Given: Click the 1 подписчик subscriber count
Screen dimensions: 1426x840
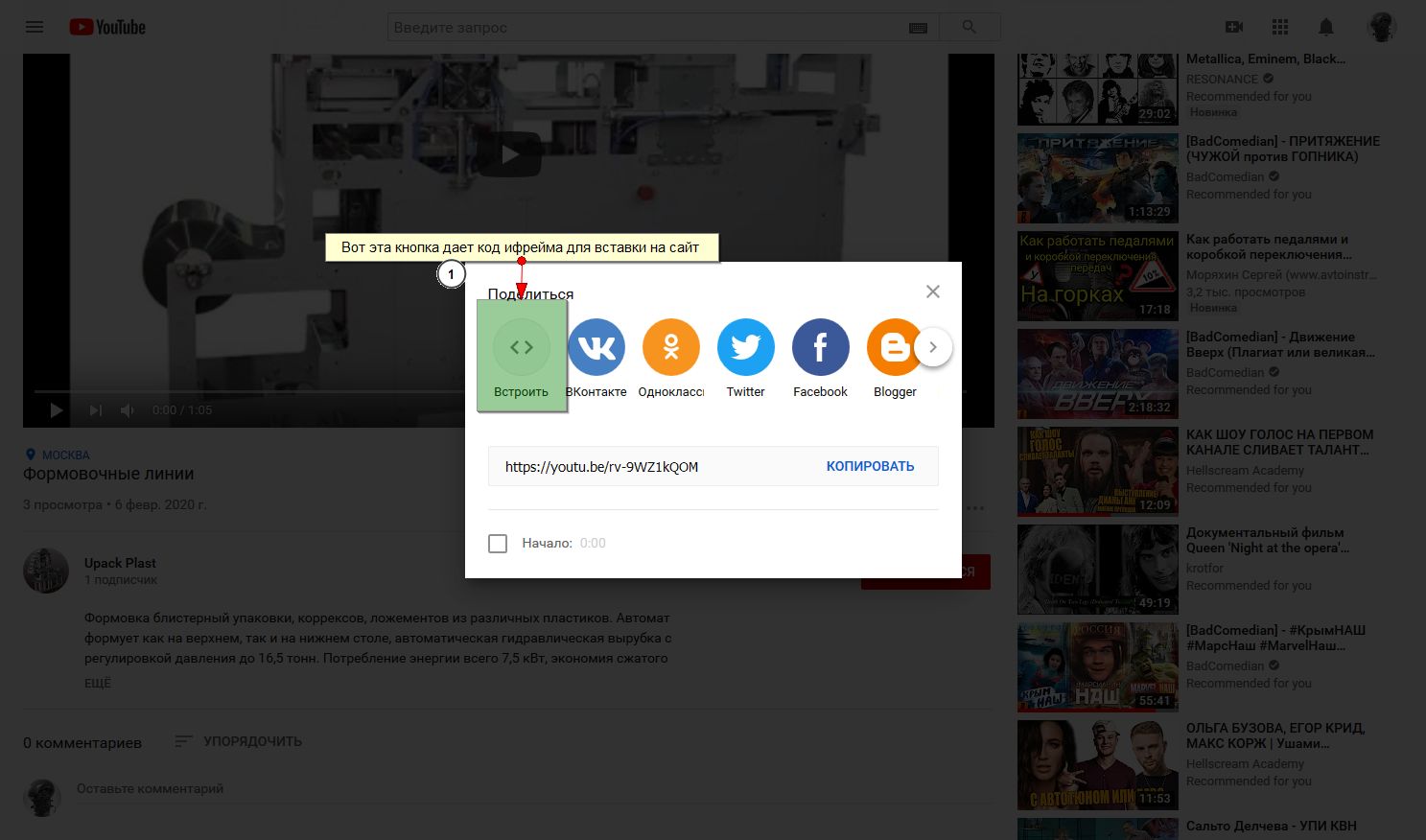Looking at the screenshot, I should click(121, 580).
